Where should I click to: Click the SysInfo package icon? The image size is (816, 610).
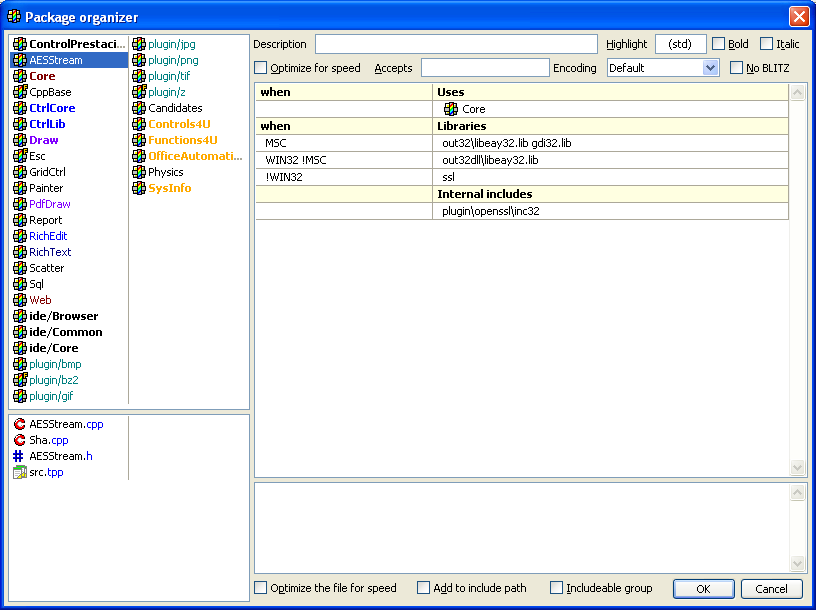(x=139, y=188)
